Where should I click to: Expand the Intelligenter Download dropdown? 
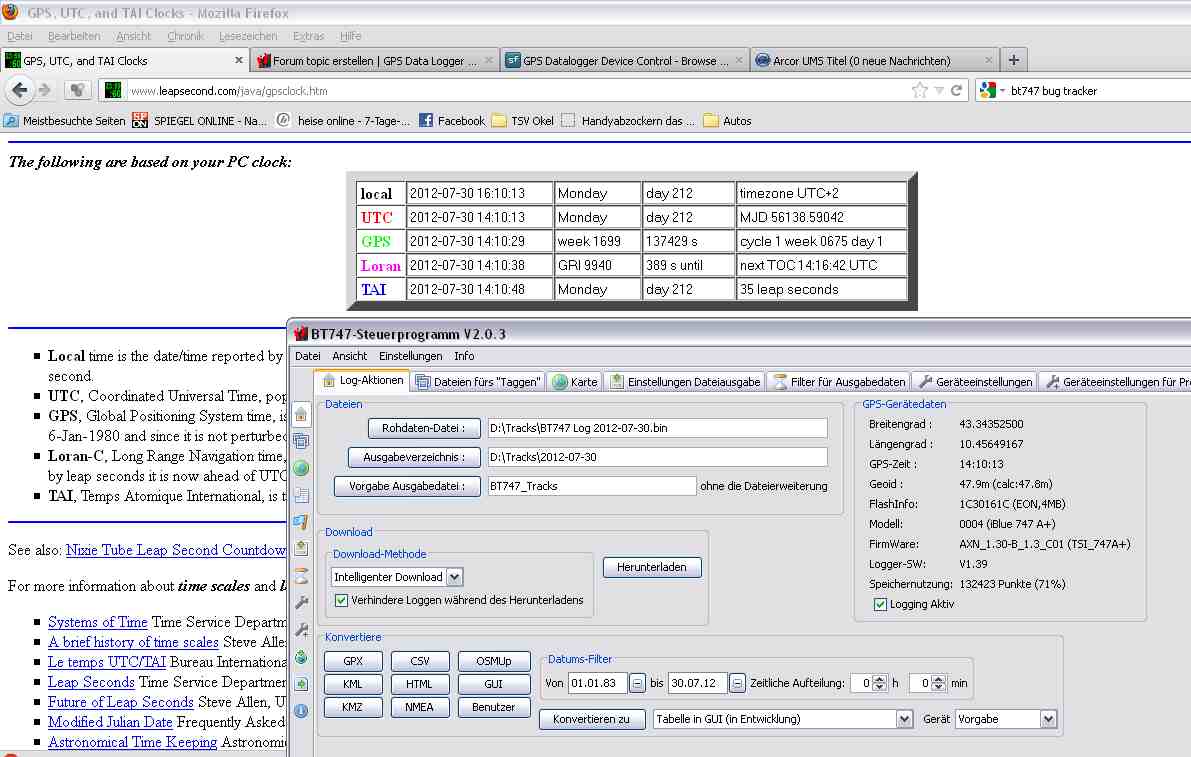pyautogui.click(x=455, y=577)
